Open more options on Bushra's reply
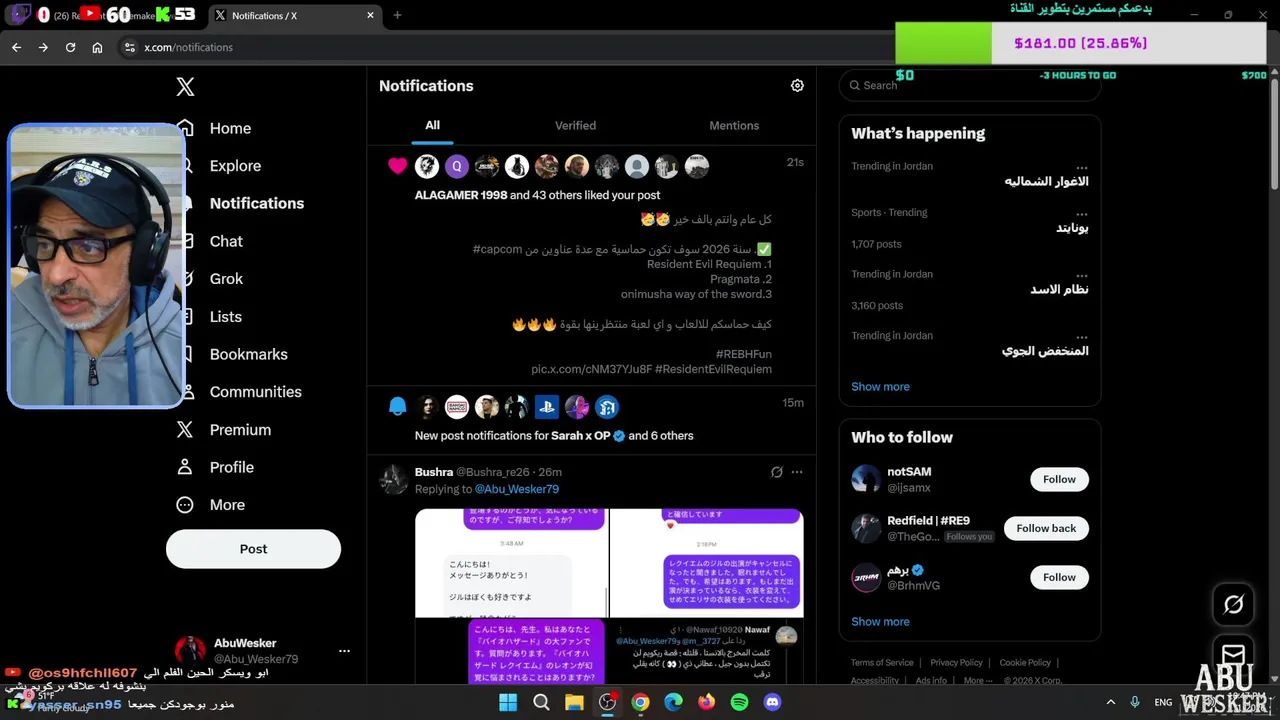Screen dimensions: 1280x720 pos(797,472)
